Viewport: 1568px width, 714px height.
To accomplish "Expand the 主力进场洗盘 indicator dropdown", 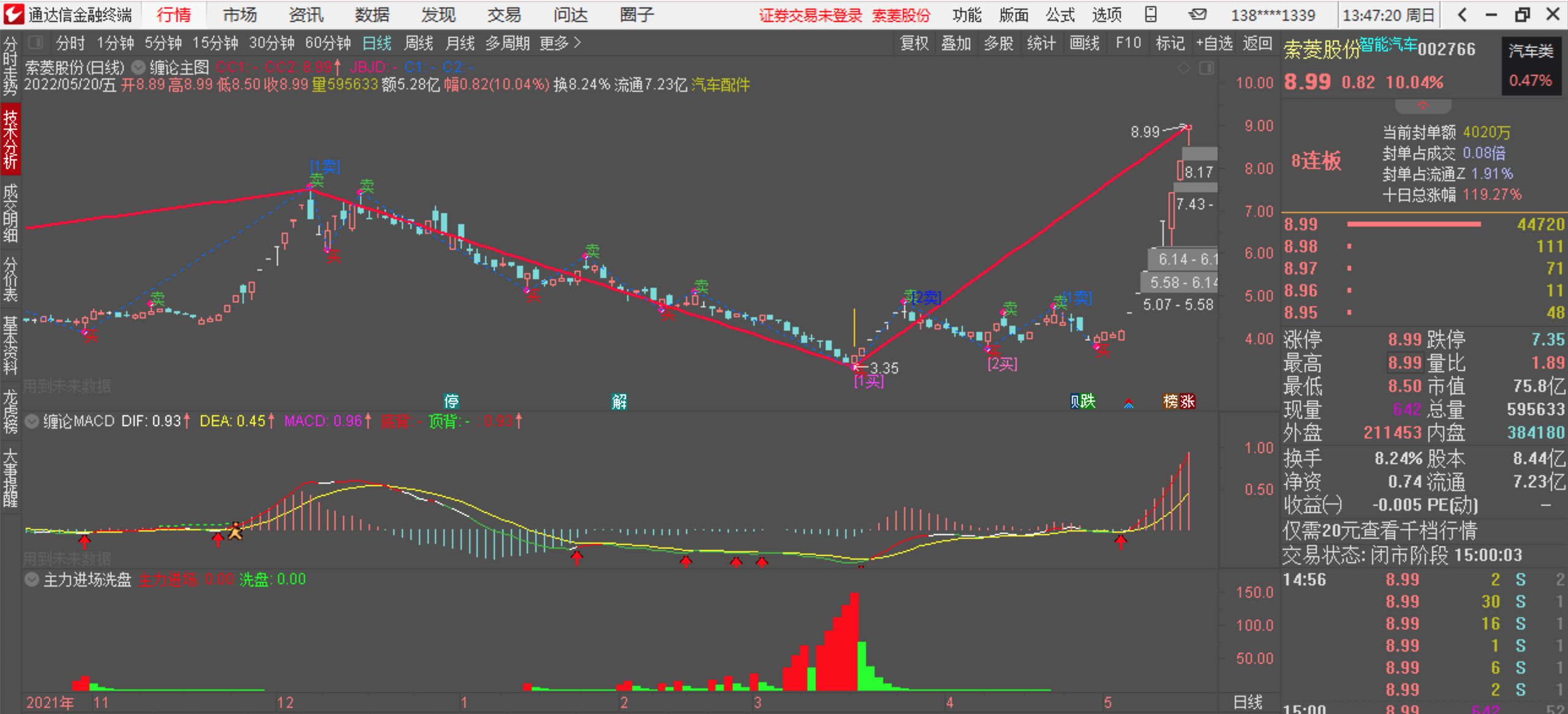I will point(32,579).
